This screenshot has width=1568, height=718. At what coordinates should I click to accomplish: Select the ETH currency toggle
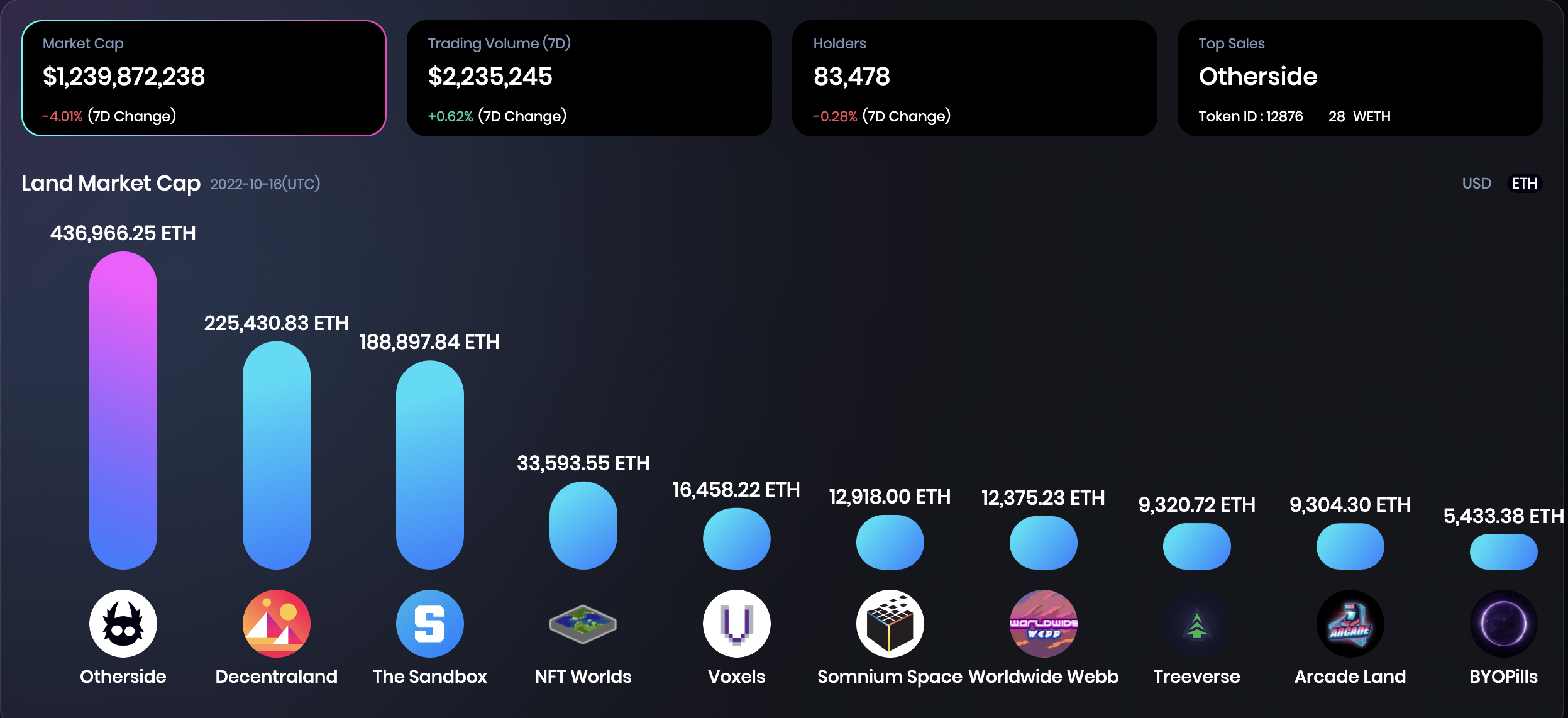click(1525, 184)
